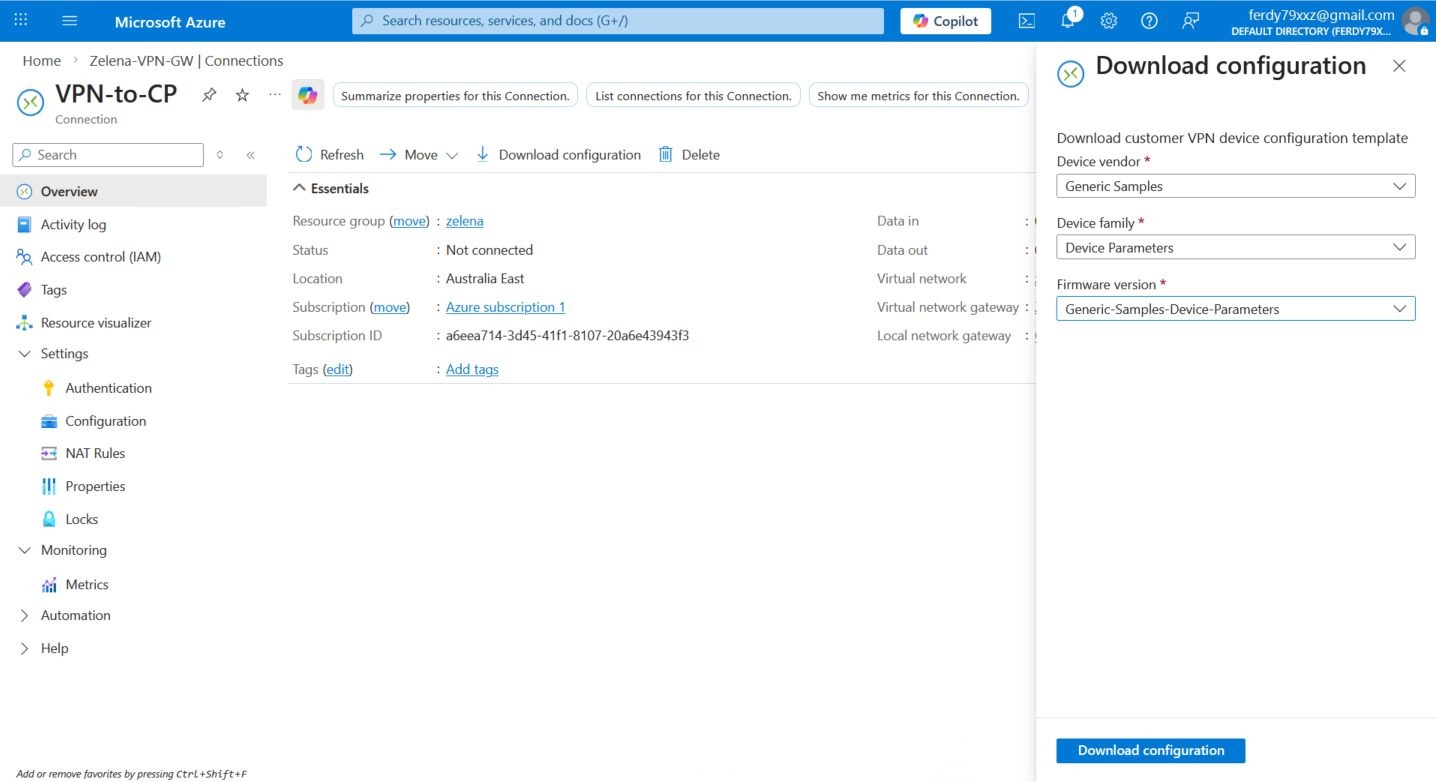Open the Device family dropdown
This screenshot has width=1436, height=782.
1235,248
